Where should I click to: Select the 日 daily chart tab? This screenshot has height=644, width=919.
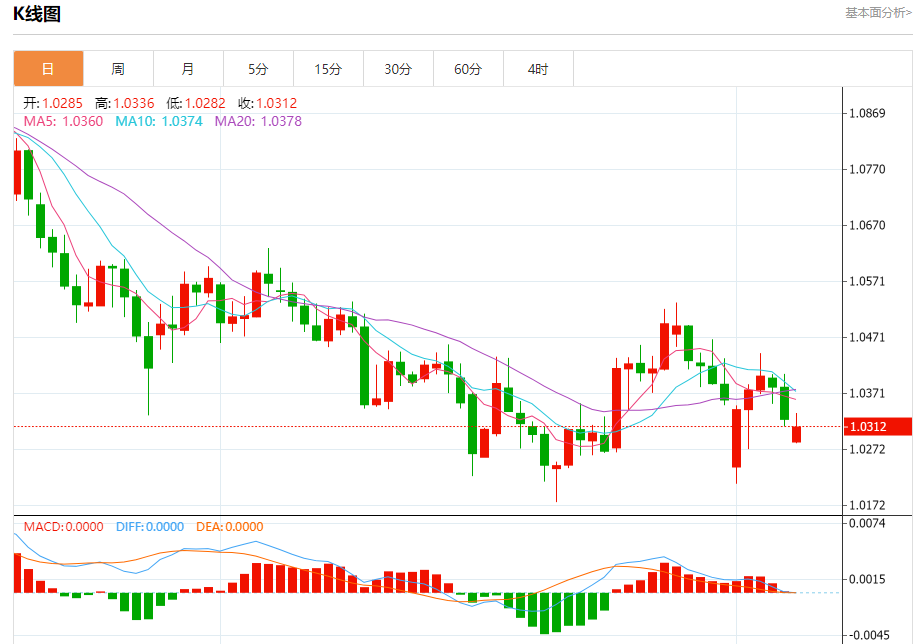48,69
